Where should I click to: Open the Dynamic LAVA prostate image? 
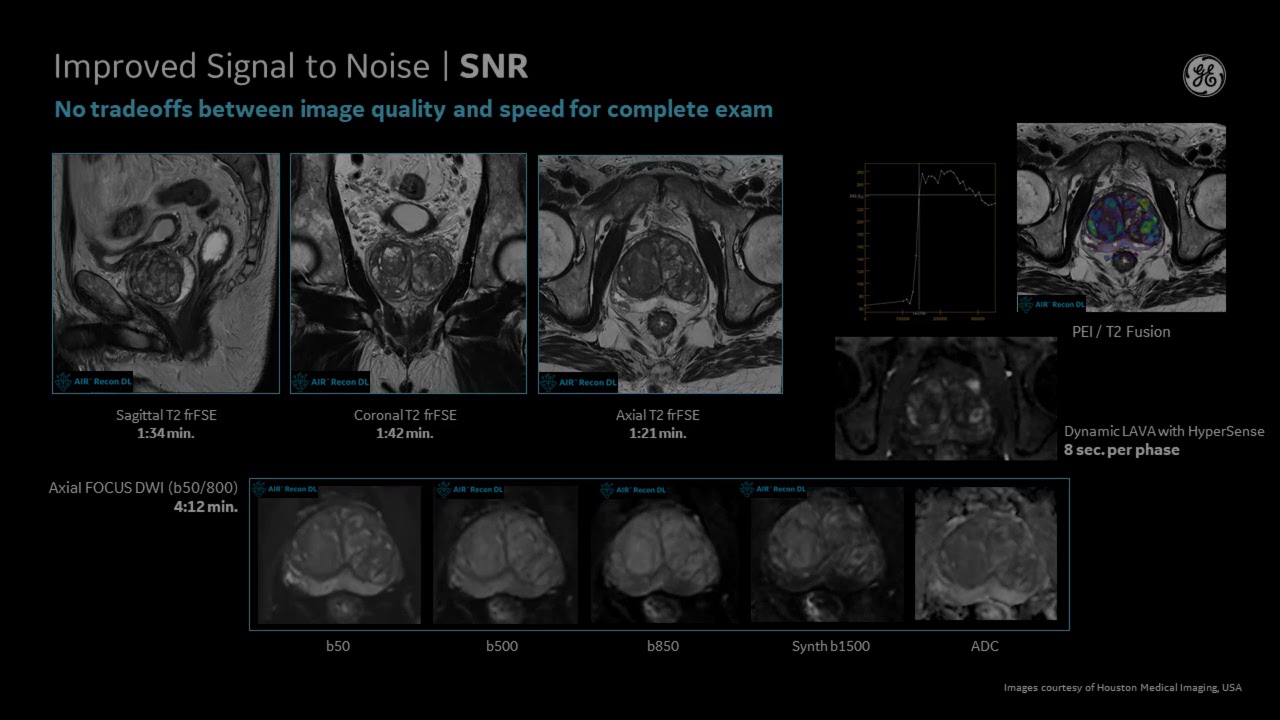945,398
